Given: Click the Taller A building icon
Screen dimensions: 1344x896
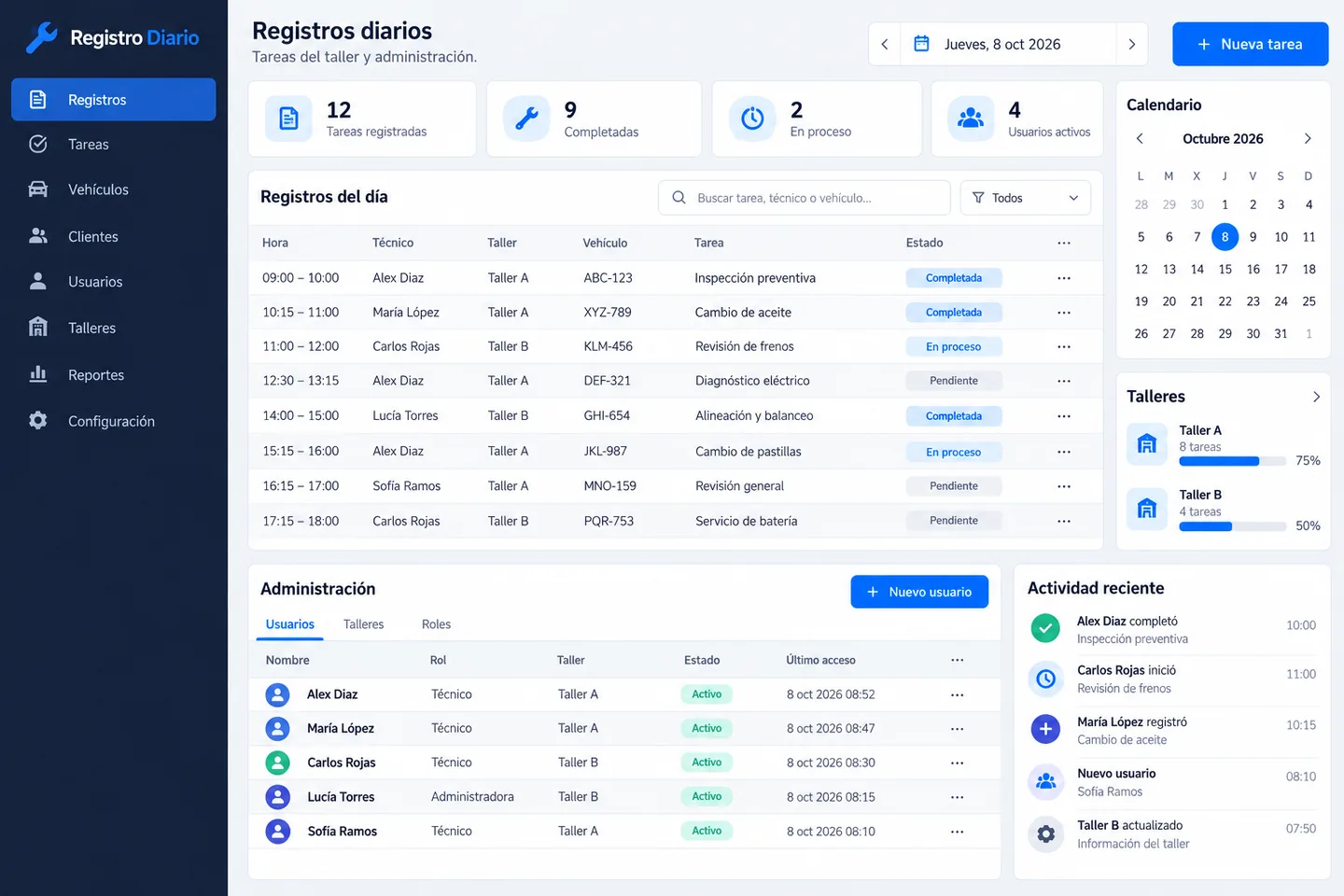Looking at the screenshot, I should point(1147,444).
